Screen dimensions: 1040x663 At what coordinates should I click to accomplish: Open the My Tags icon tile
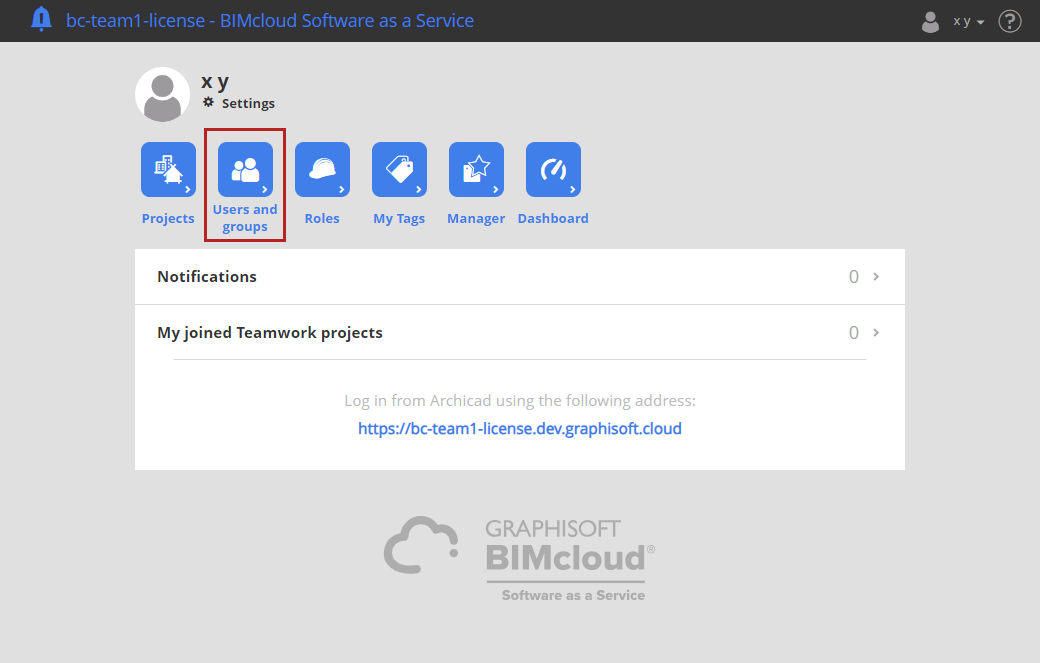399,170
